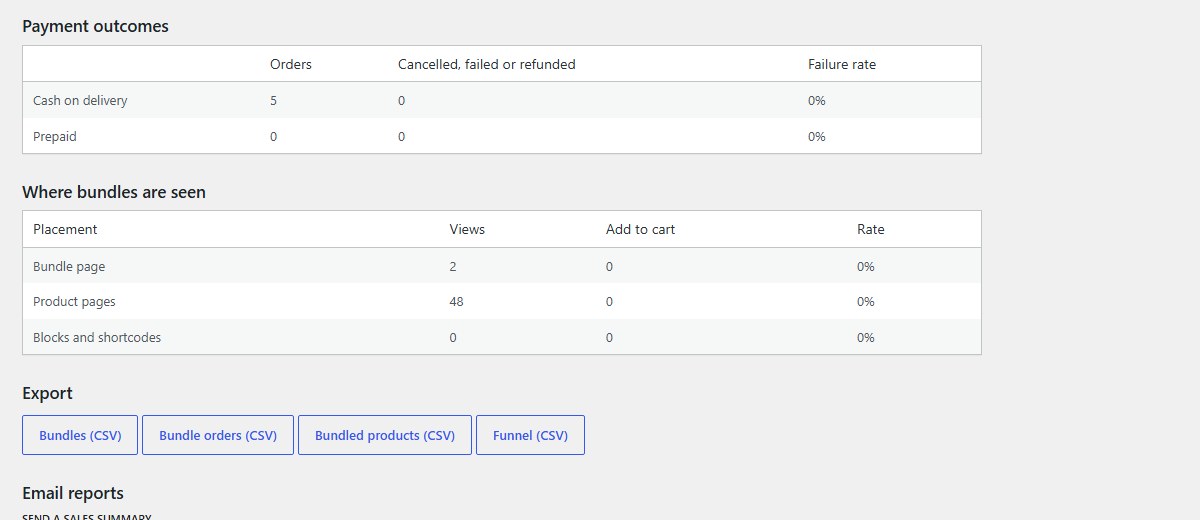Click the Add to cart column header
This screenshot has width=1200, height=520.
[x=640, y=229]
